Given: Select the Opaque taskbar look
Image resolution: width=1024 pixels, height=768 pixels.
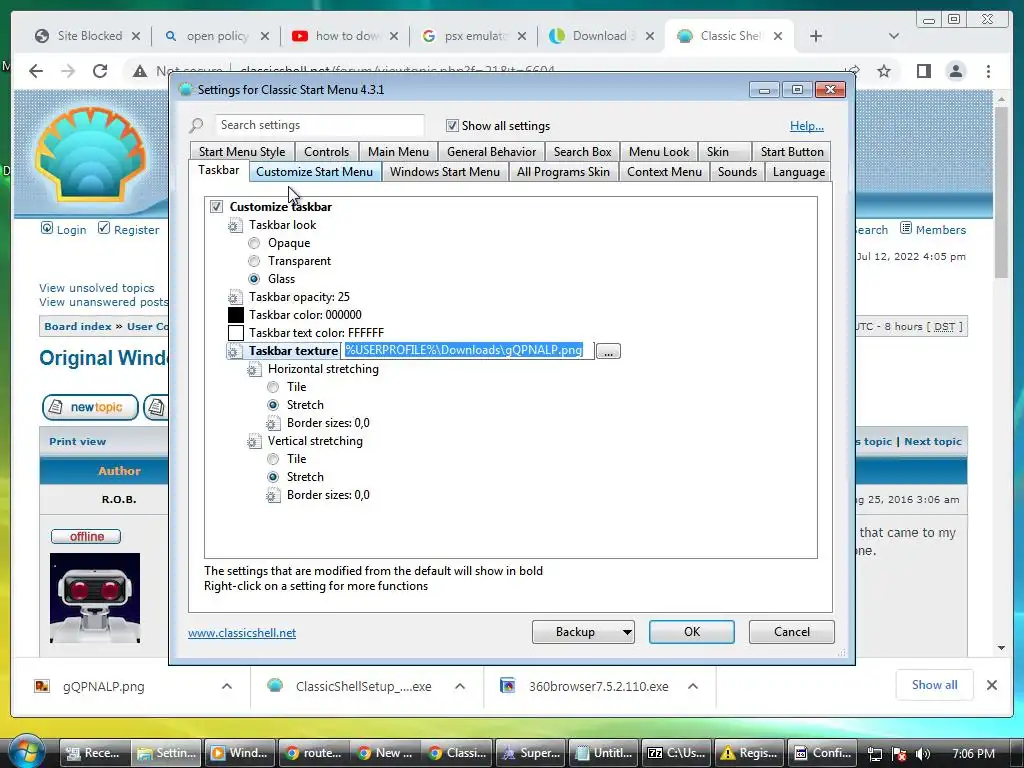Looking at the screenshot, I should 254,244.
